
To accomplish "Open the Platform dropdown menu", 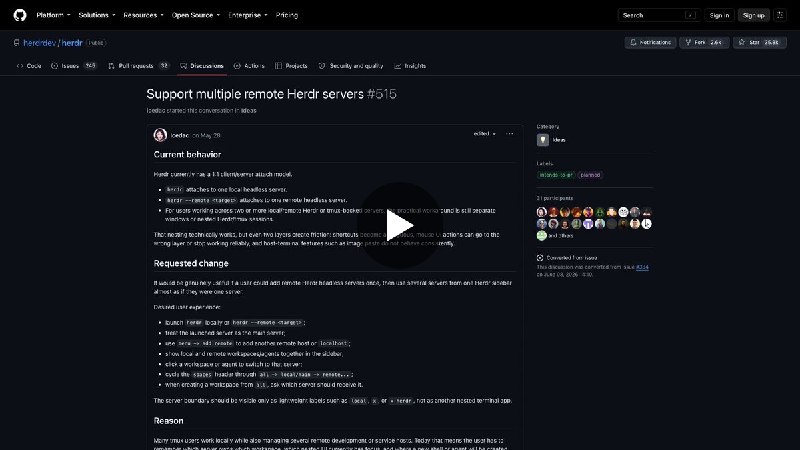I will [53, 15].
